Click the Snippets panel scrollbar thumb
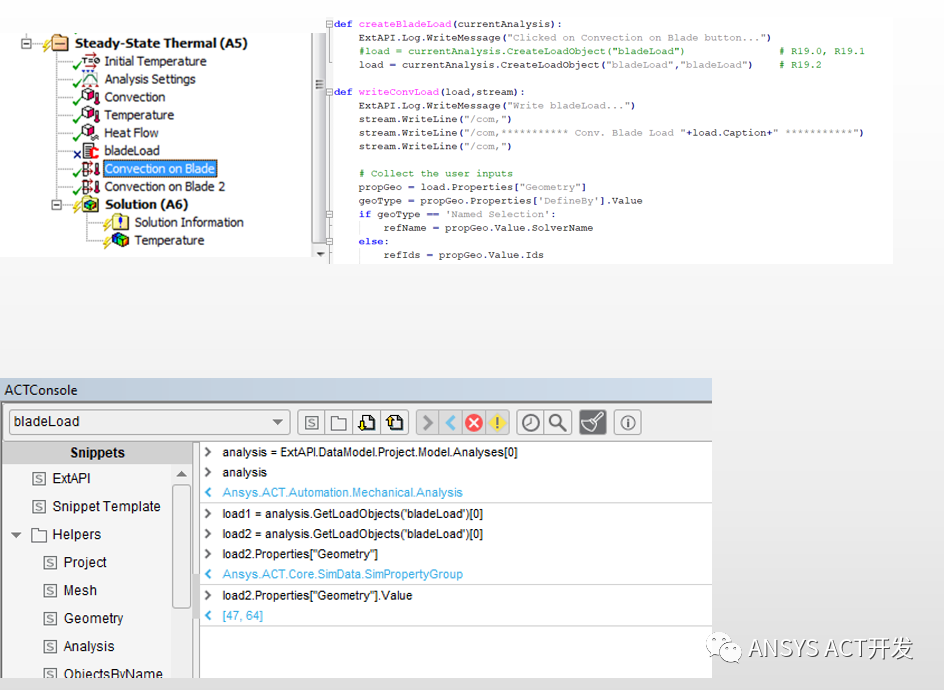The height and width of the screenshot is (690, 944). click(x=181, y=546)
